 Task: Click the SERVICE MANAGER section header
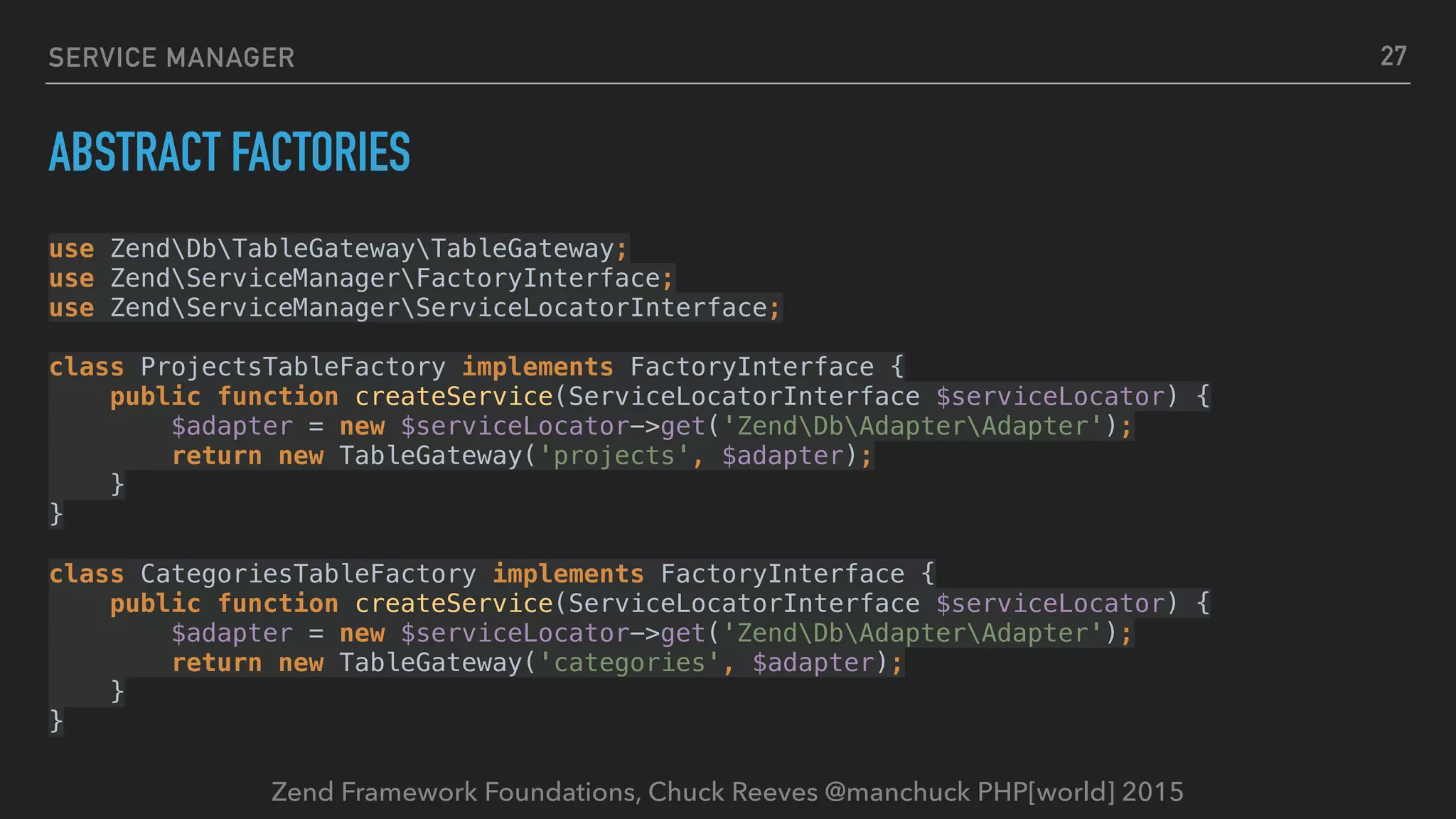(171, 58)
